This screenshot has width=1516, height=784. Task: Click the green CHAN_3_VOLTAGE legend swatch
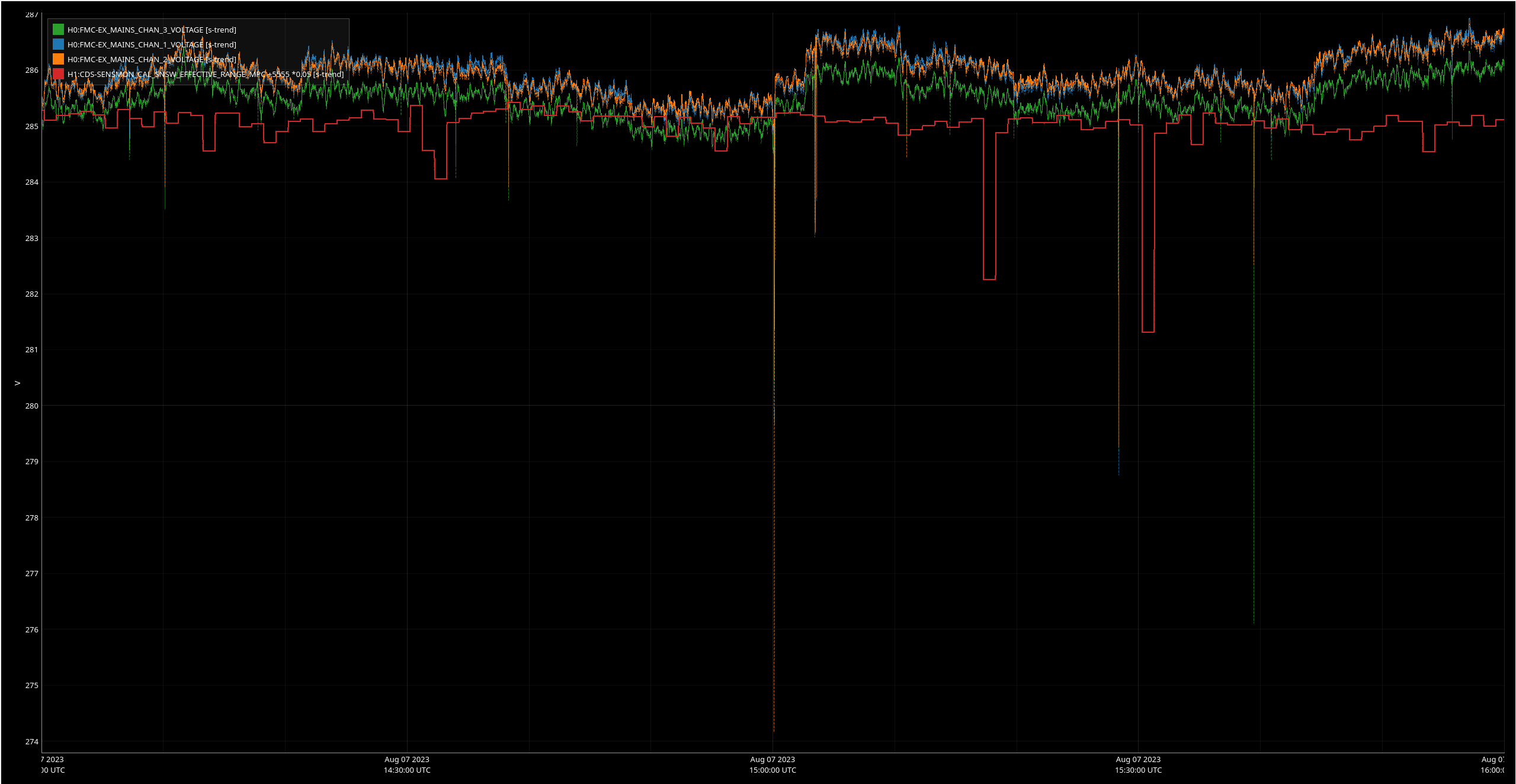(58, 30)
